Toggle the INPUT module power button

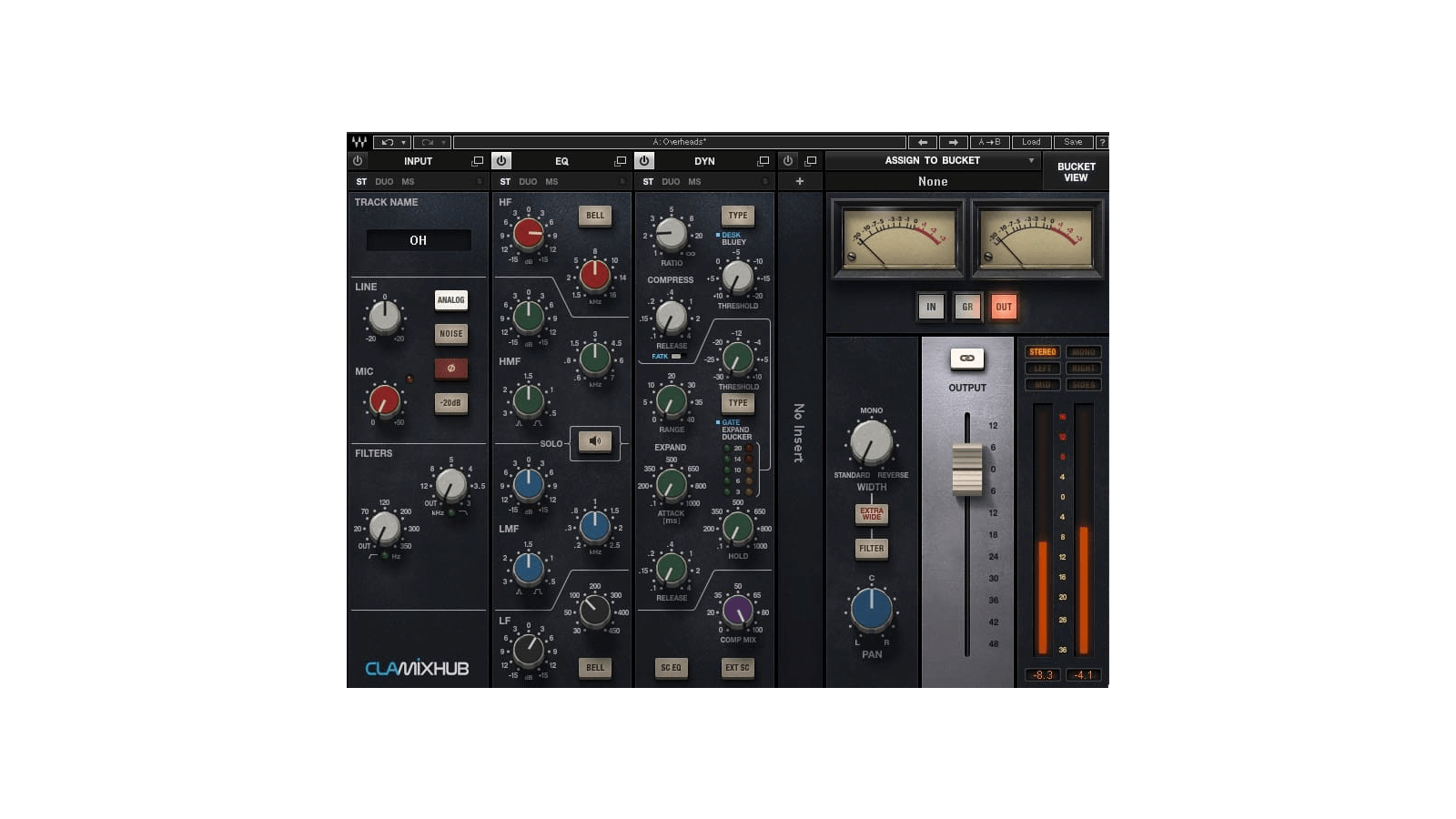pyautogui.click(x=358, y=161)
